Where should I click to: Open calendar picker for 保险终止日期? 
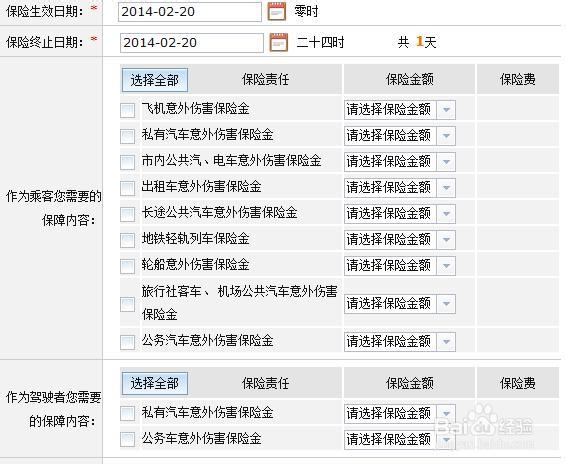279,42
